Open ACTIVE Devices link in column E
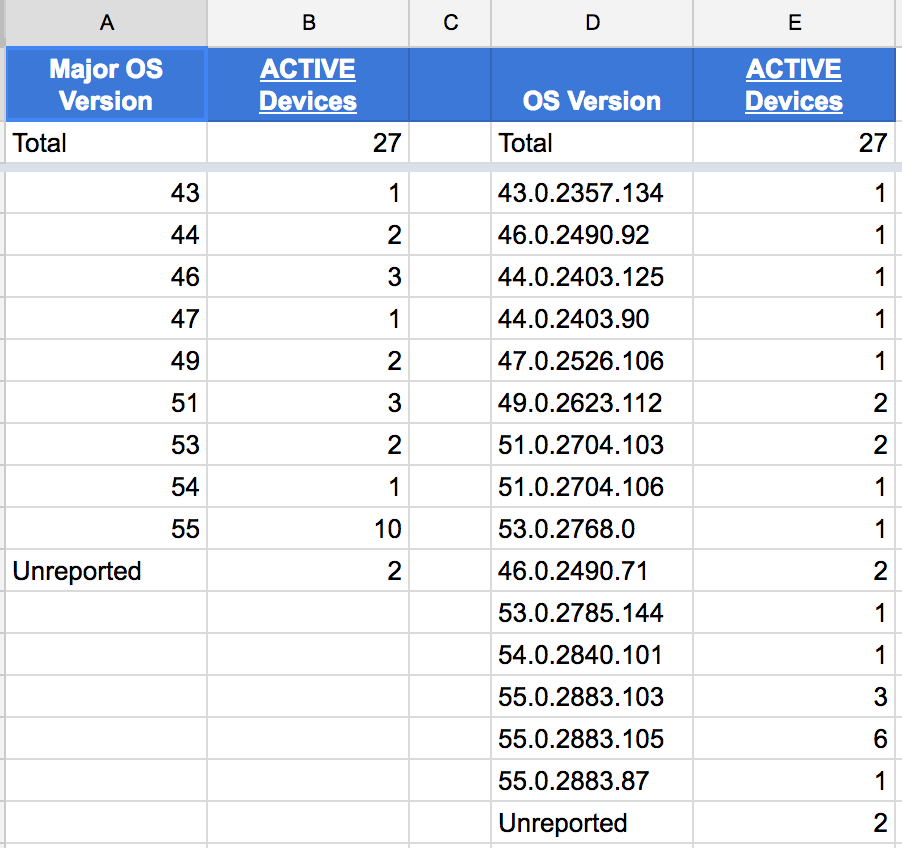902x848 pixels. tap(794, 85)
